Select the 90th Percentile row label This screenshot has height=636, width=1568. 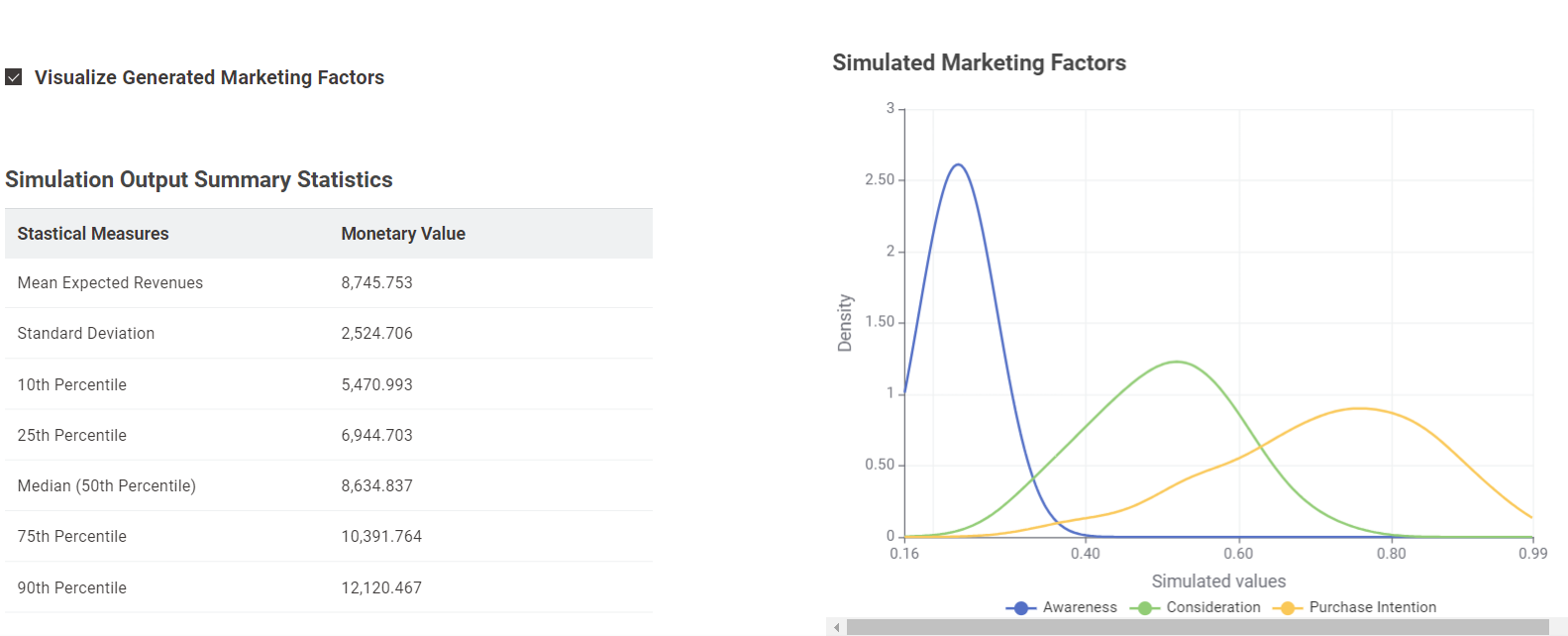click(72, 587)
